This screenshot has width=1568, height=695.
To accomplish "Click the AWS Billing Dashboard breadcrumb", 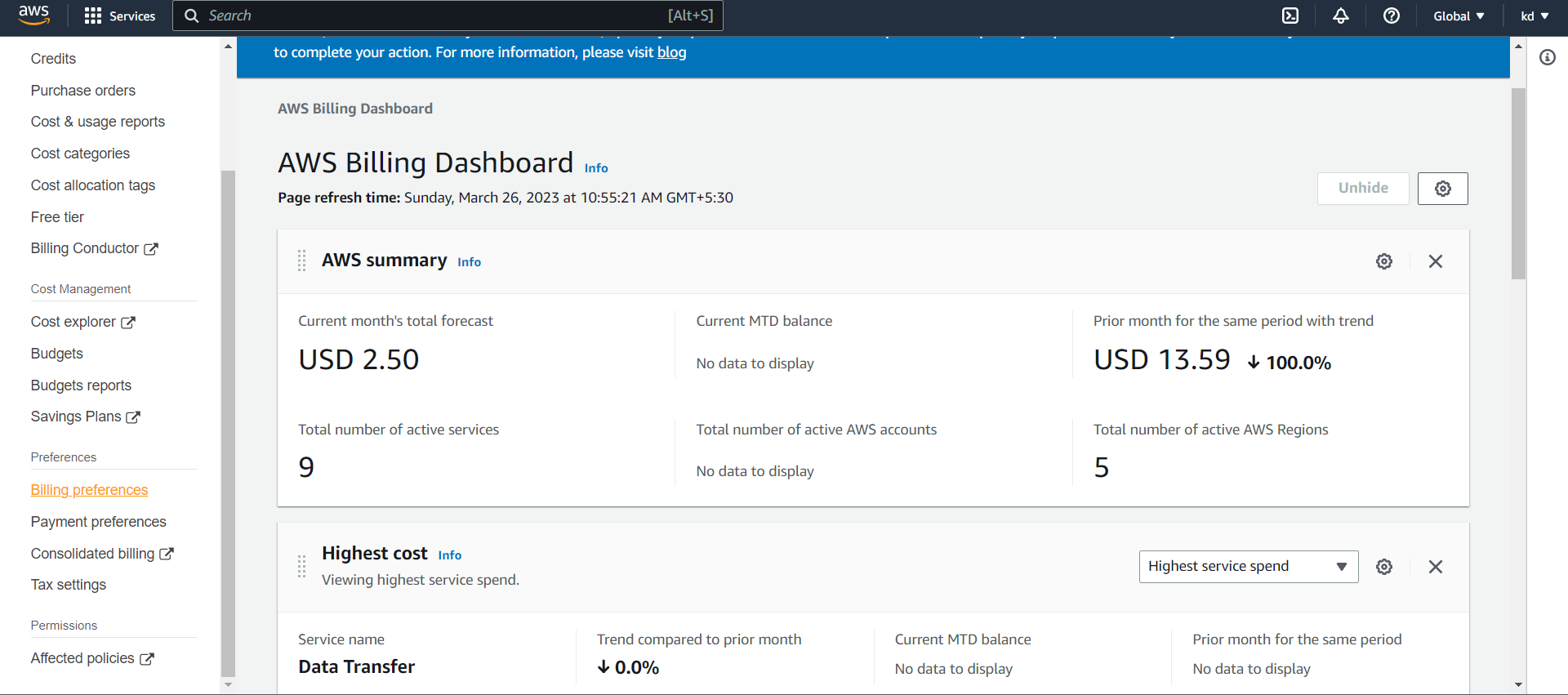I will 355,109.
